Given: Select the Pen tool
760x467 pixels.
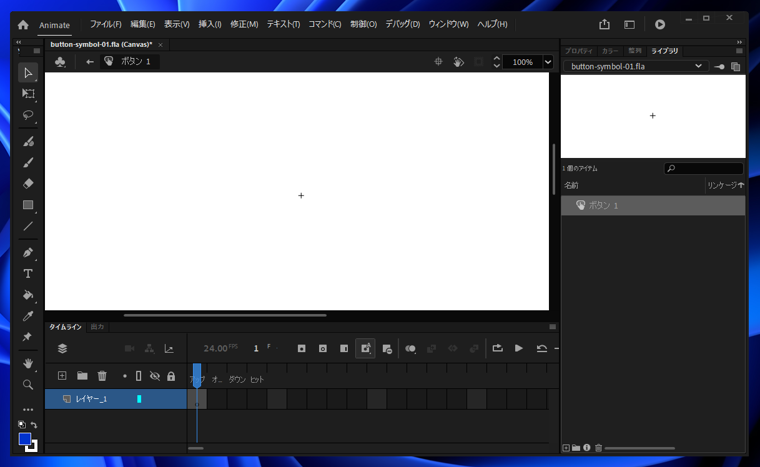Looking at the screenshot, I should click(28, 253).
